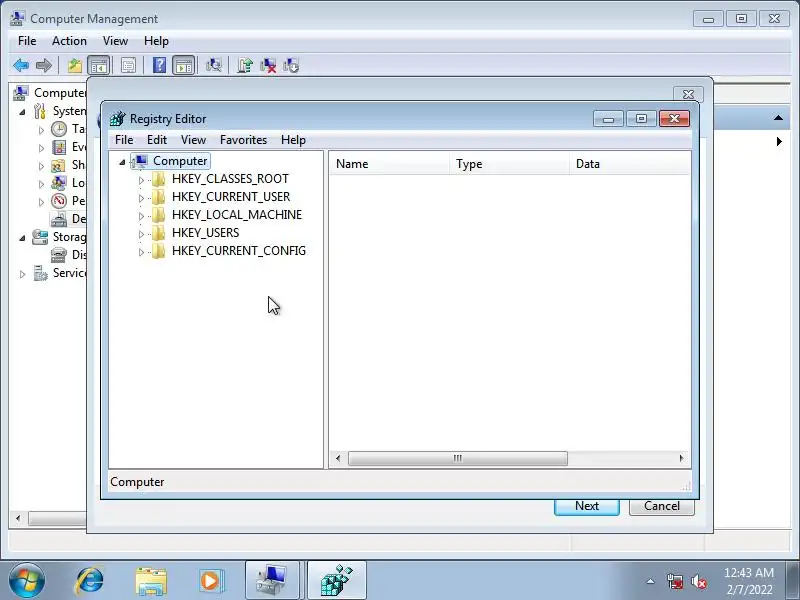Screen dimensions: 800x600
Task: Open Registry Editor Edit menu
Action: tap(157, 140)
